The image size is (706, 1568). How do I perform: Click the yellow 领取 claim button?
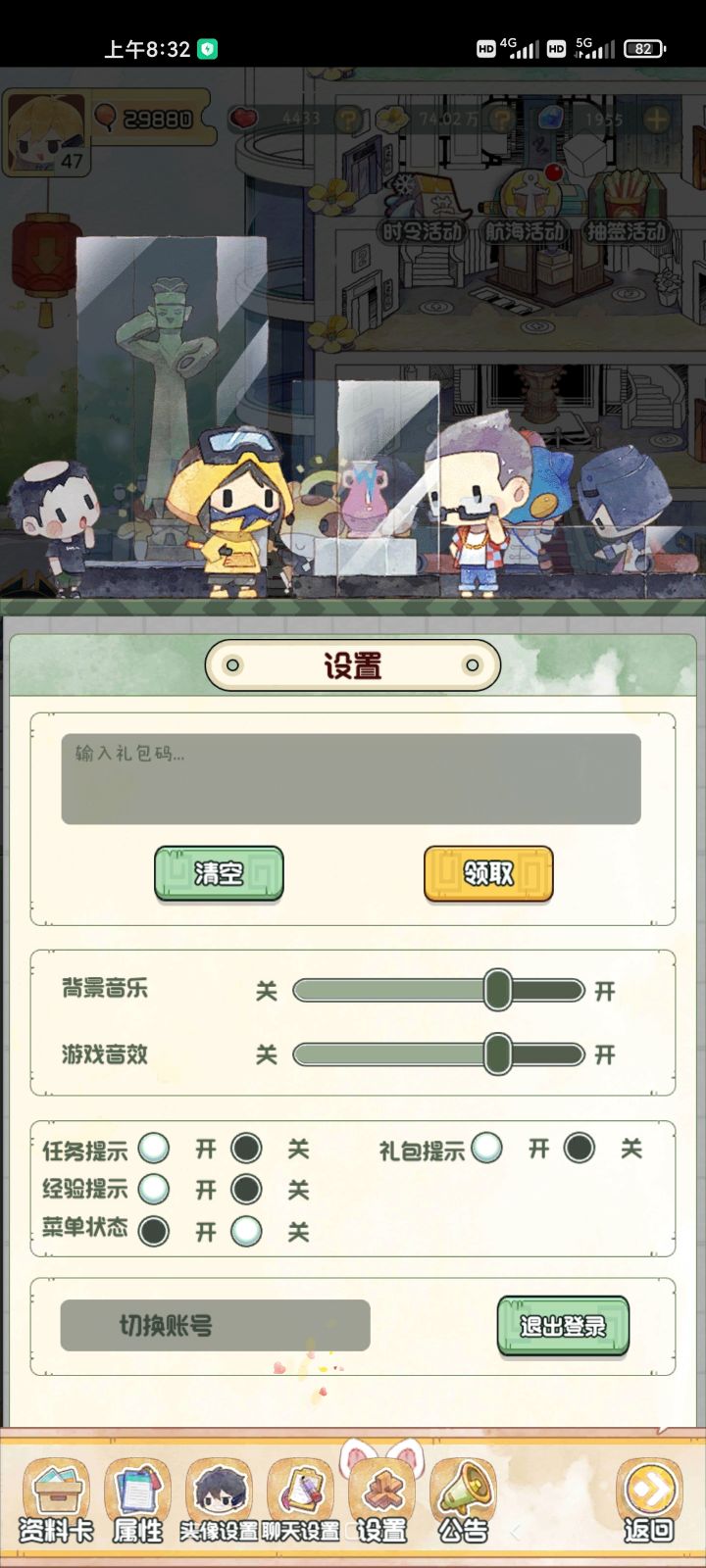488,873
